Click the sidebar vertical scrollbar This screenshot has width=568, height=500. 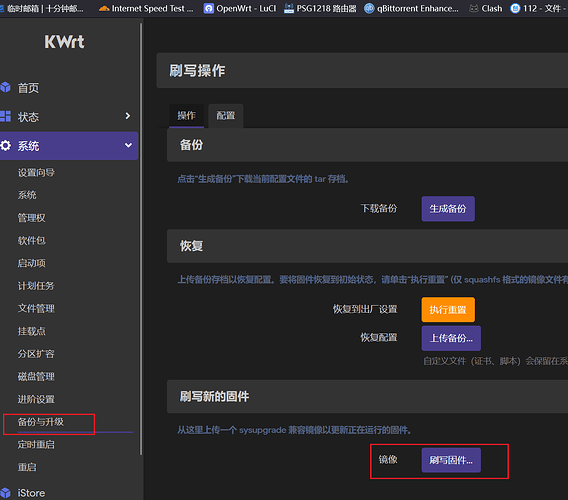141,239
